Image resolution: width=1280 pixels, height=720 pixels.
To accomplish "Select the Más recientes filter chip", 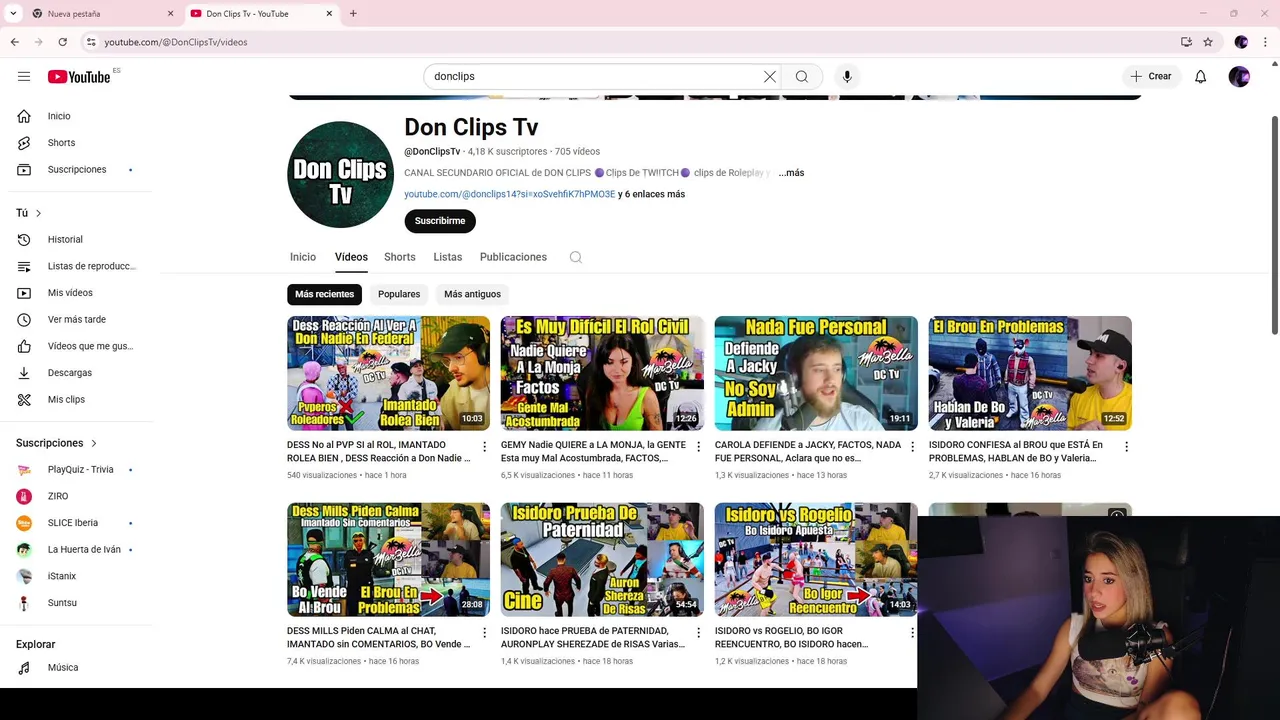I will coord(324,294).
